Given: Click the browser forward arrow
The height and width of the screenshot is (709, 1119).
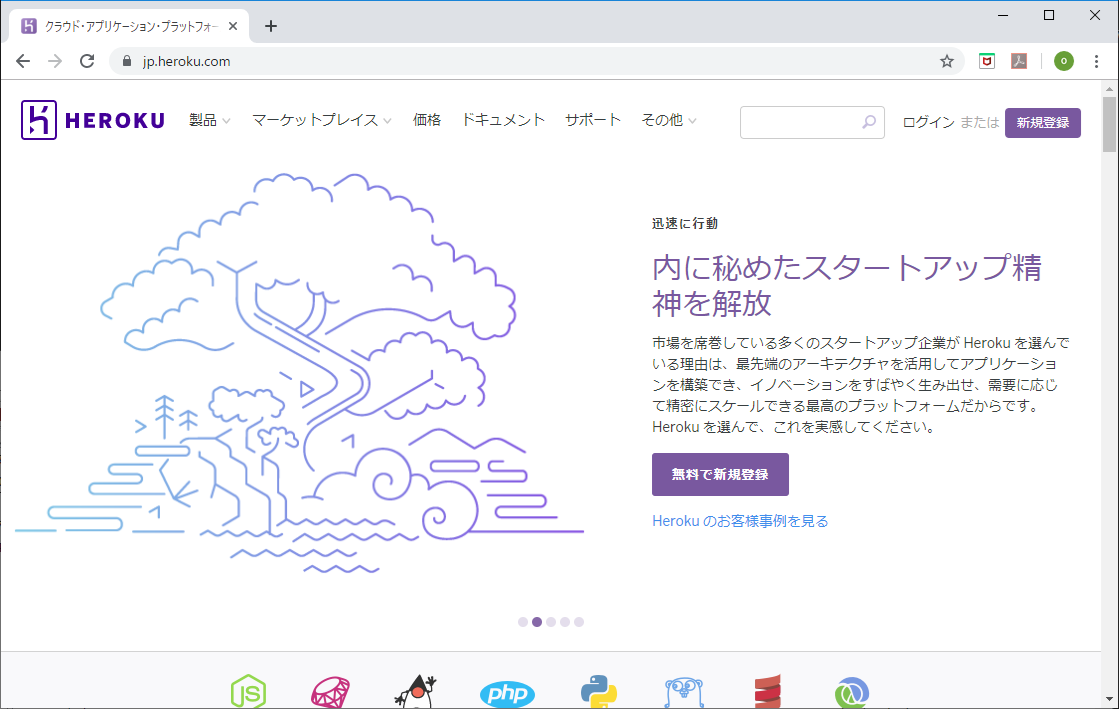Looking at the screenshot, I should click(55, 61).
